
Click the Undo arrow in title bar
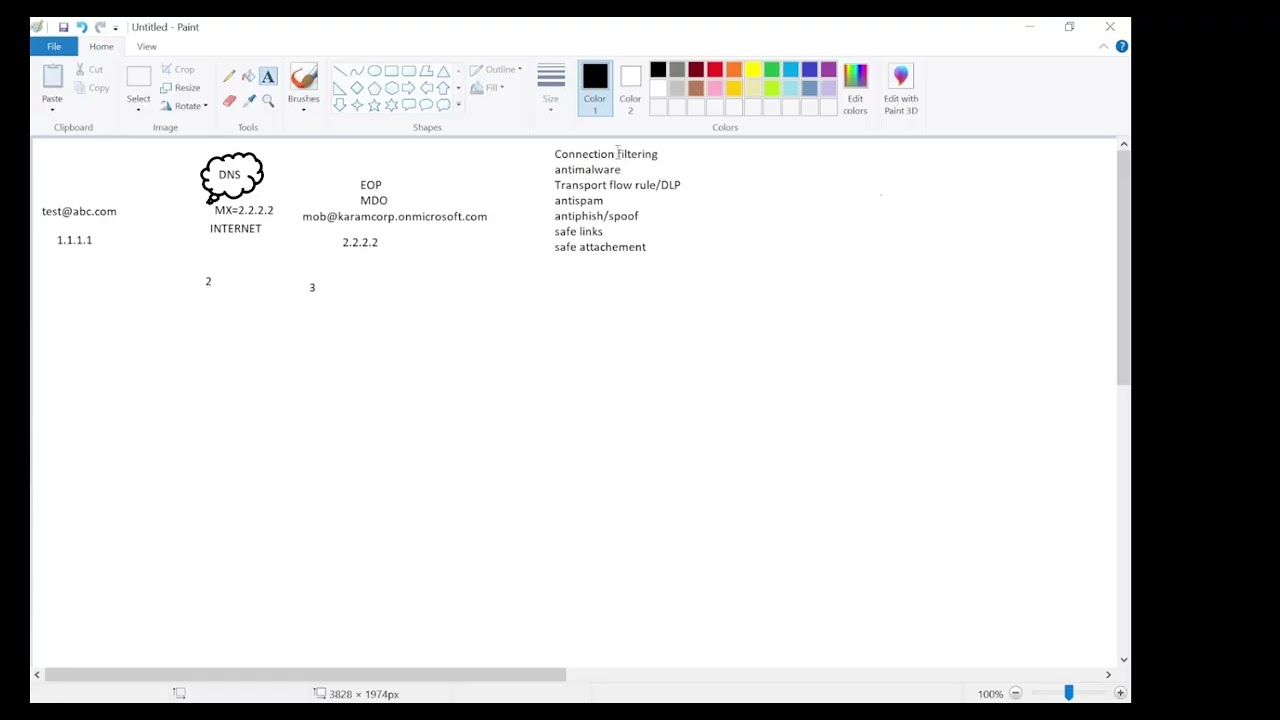click(x=82, y=27)
